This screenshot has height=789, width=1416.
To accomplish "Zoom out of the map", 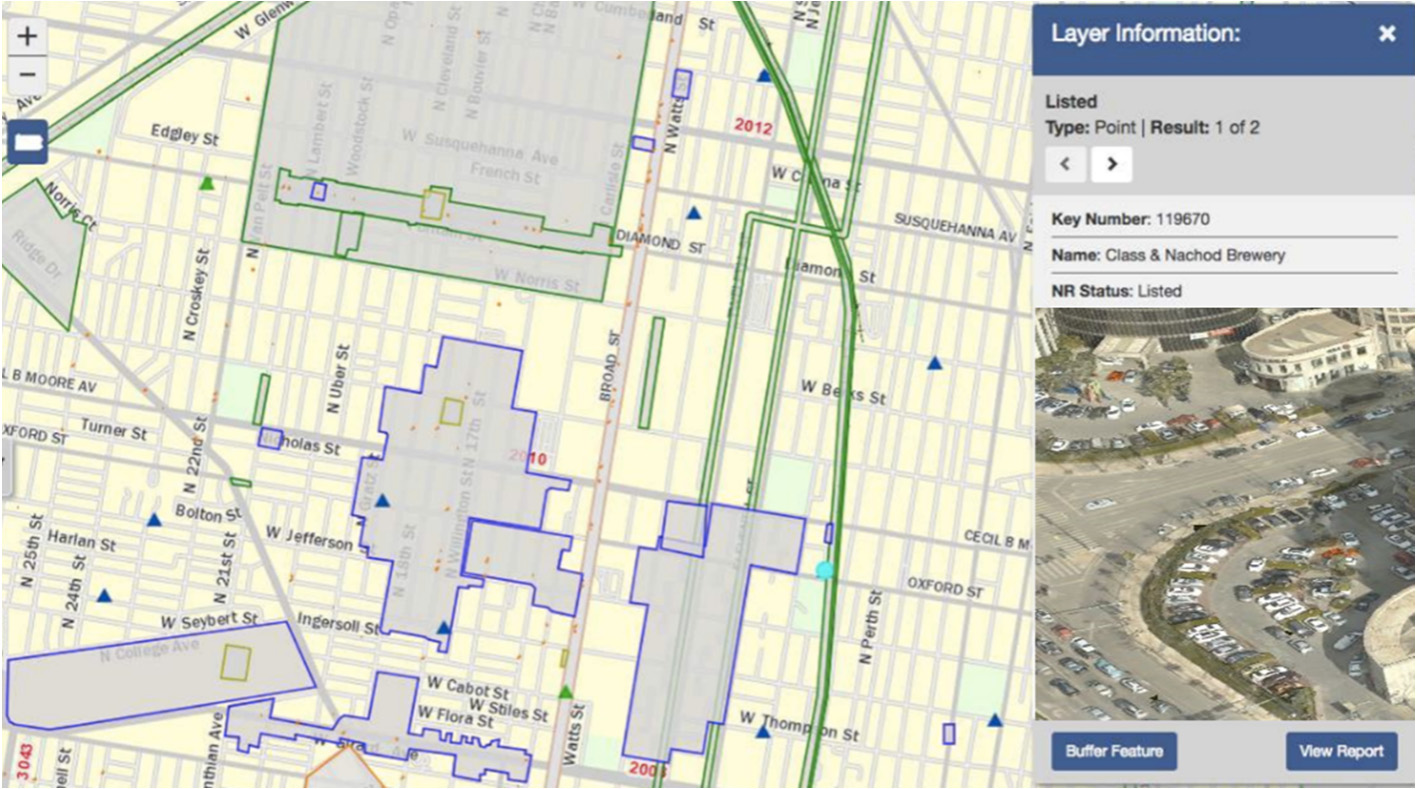I will click(x=27, y=75).
